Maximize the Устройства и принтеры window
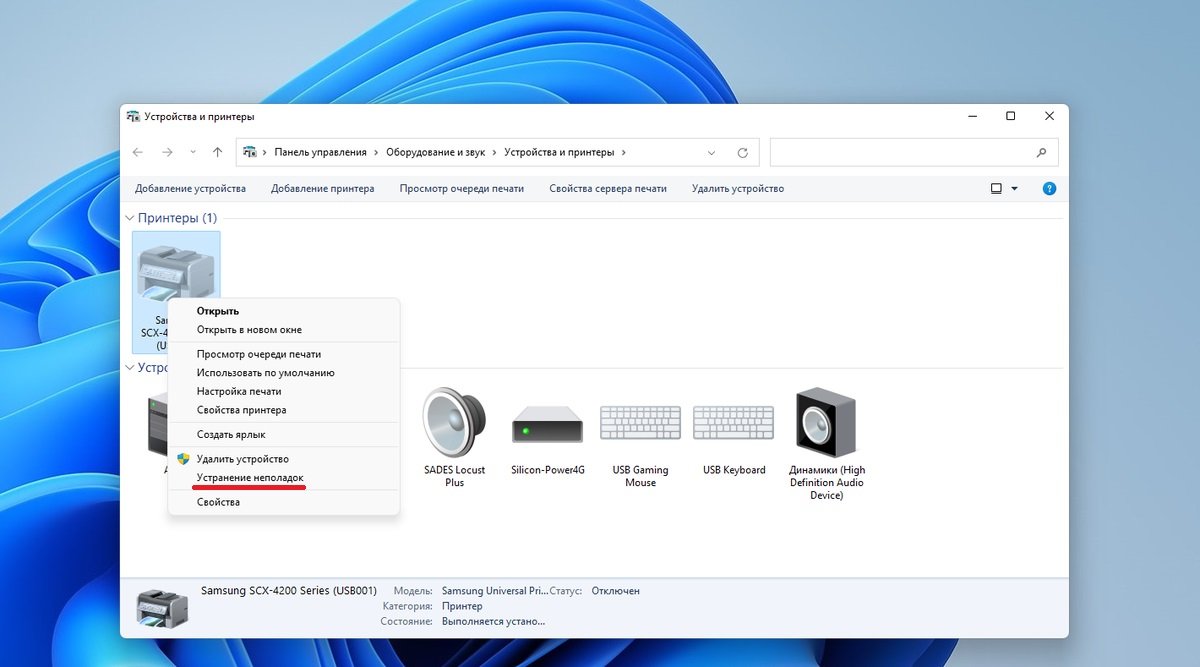 coord(1011,116)
